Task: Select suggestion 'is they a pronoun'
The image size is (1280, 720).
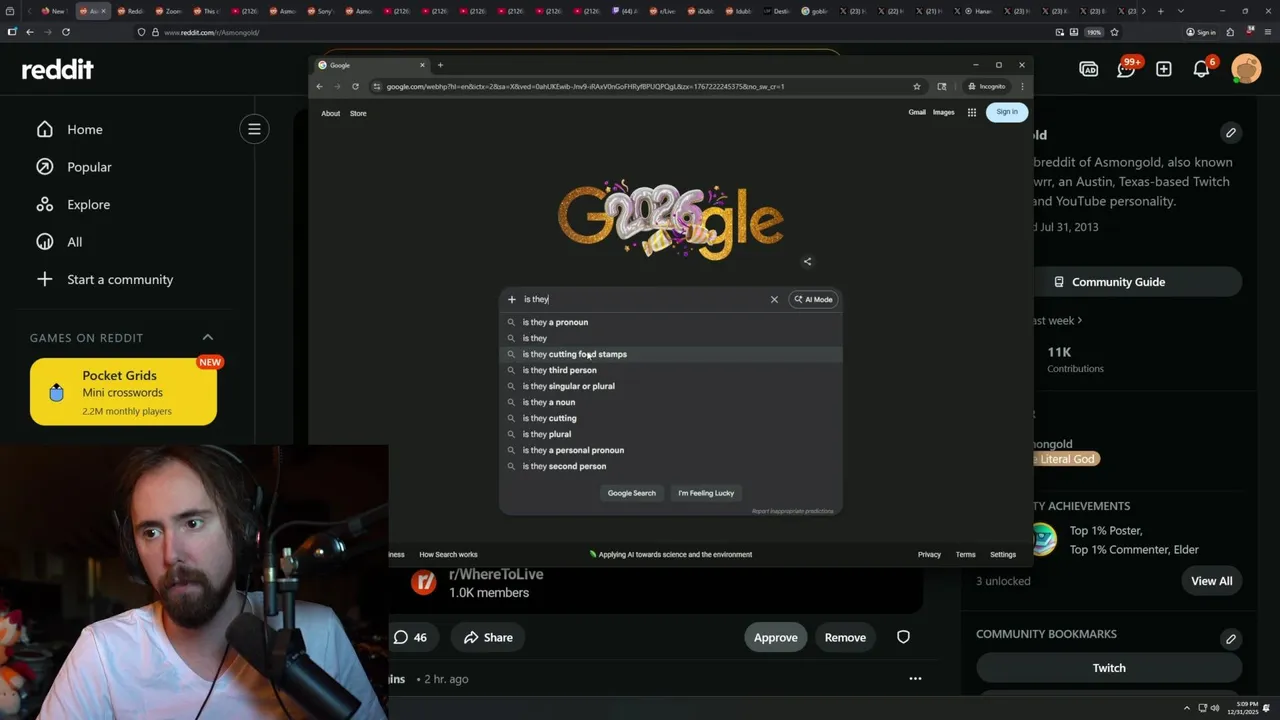Action: (x=670, y=322)
